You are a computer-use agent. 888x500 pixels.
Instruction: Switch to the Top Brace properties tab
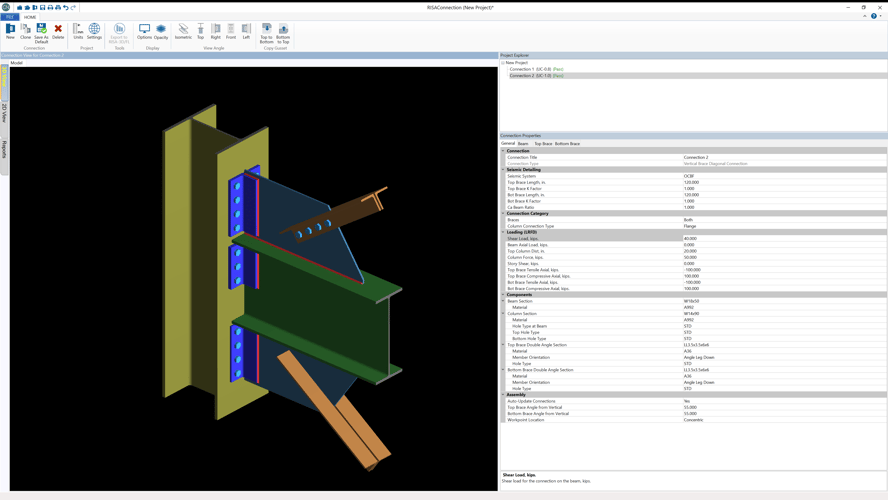tap(542, 144)
